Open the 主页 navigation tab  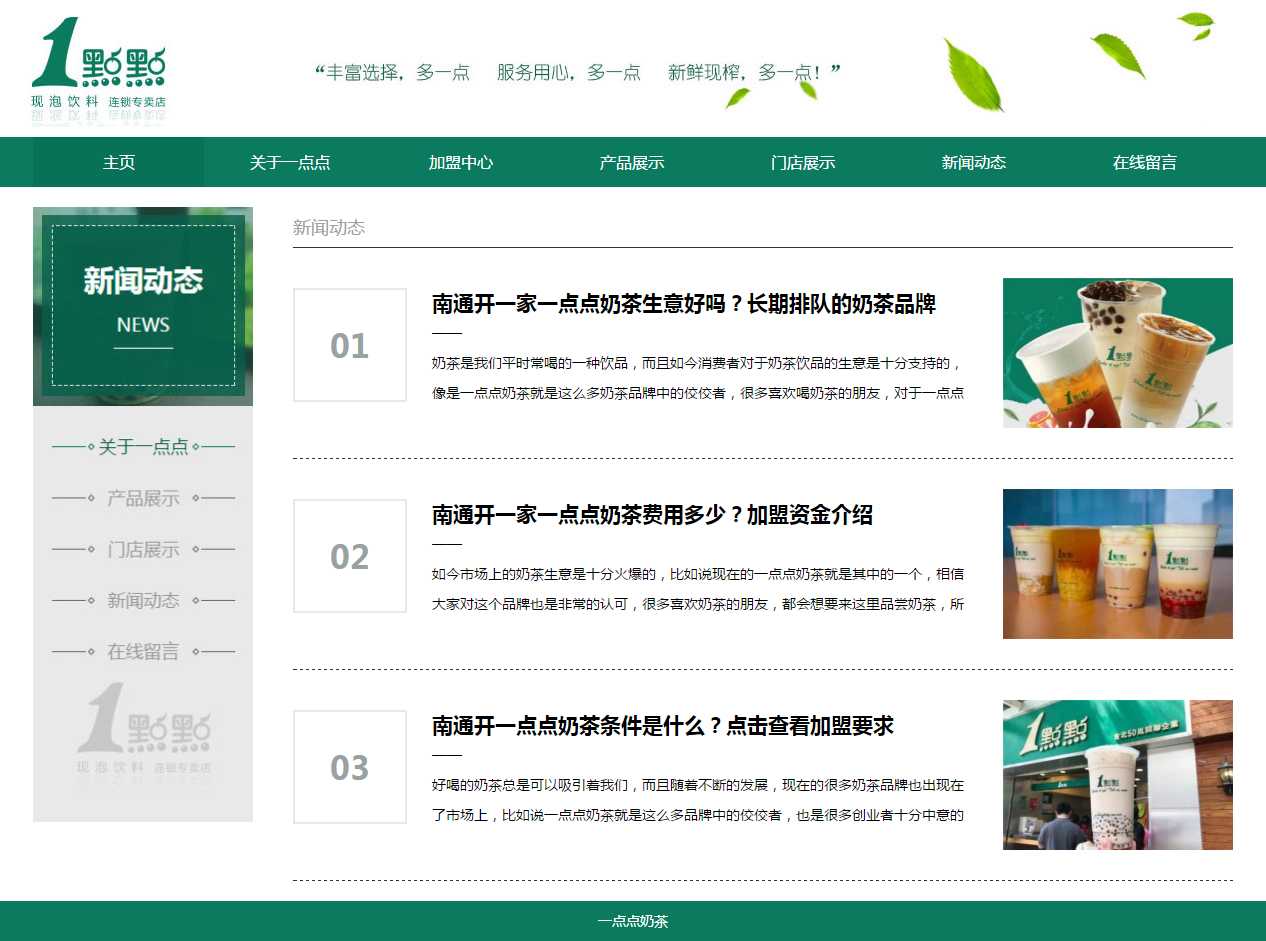pos(119,162)
